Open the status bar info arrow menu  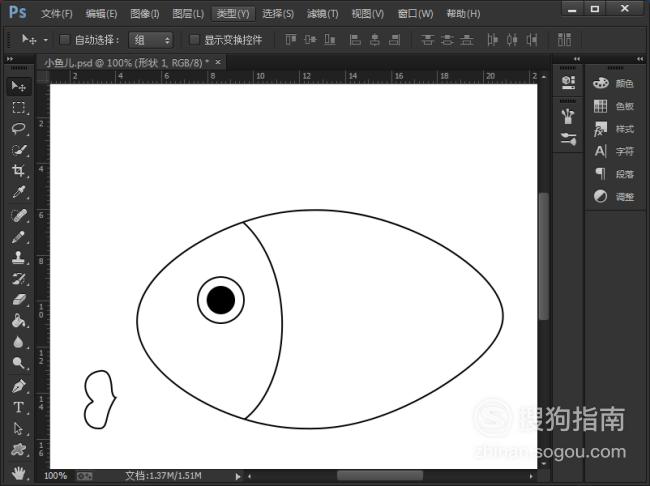coord(238,476)
